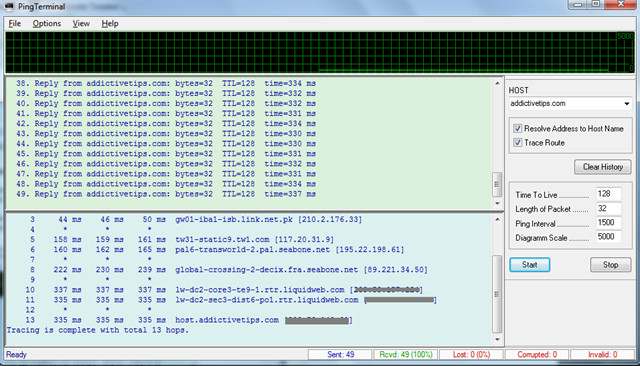
Task: Click the ping log scrollbar thumb
Action: coord(497,184)
